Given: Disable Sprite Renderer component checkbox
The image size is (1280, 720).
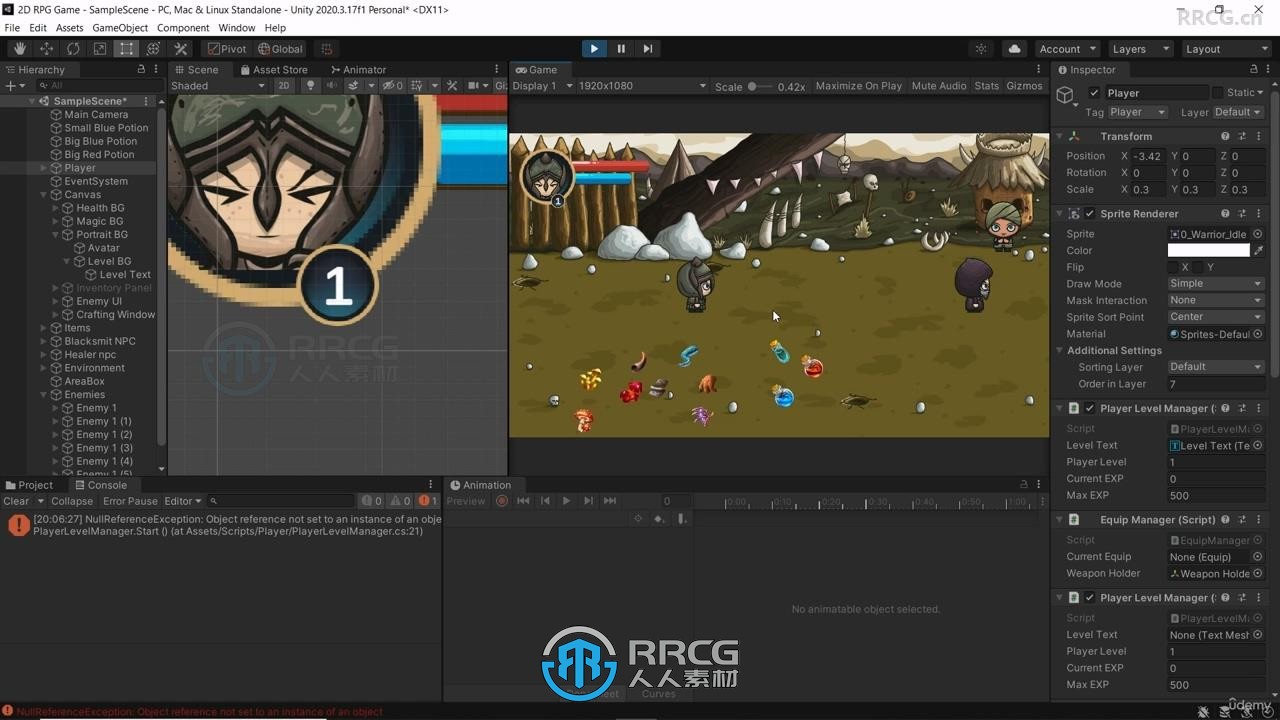Looking at the screenshot, I should [1089, 214].
